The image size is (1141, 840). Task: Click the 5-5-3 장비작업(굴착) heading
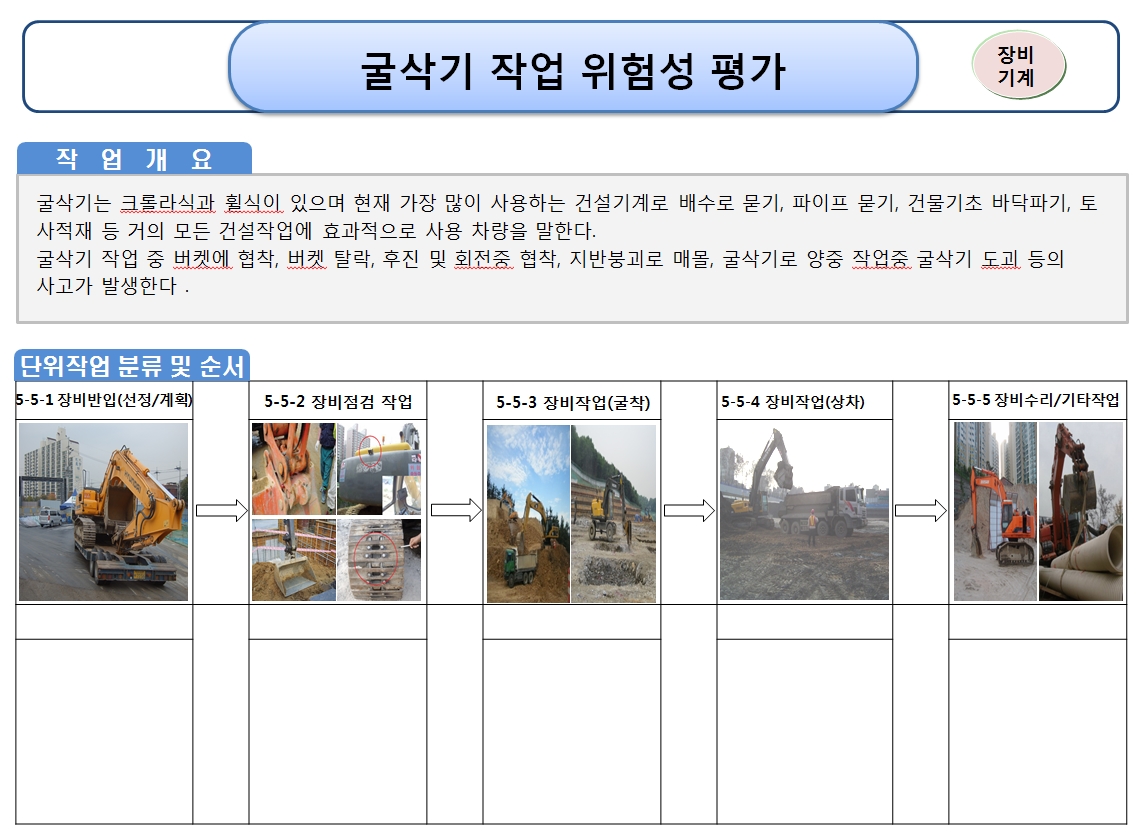(x=573, y=402)
